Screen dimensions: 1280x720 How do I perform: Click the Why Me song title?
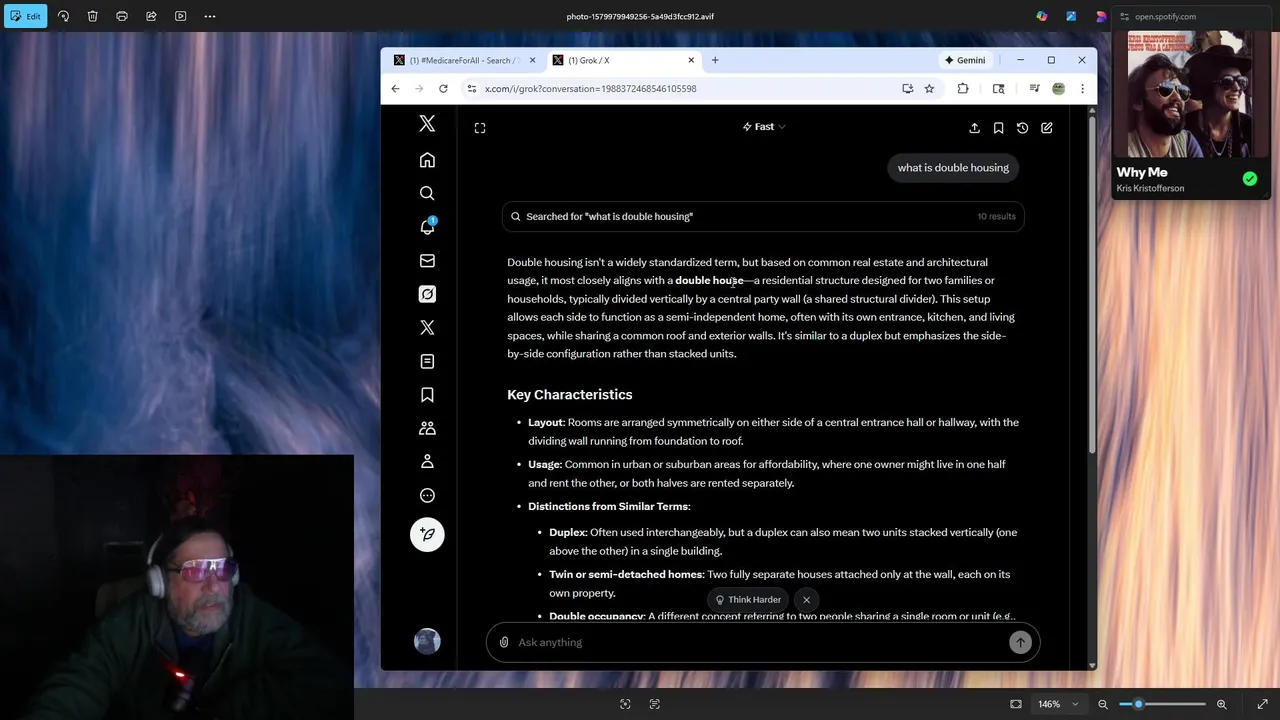point(1142,172)
